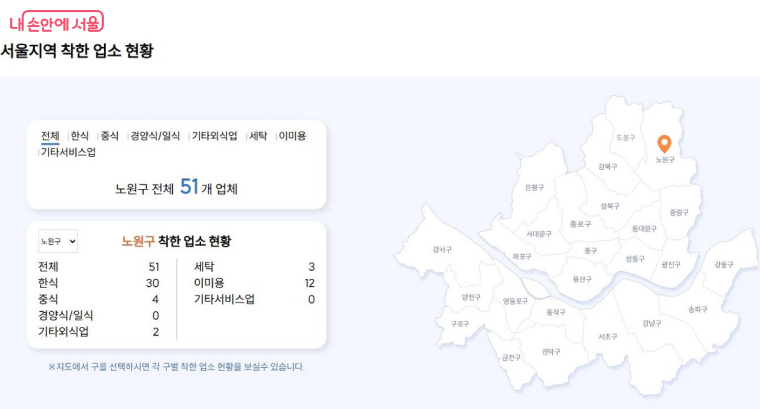Select 강남구 district on the map
This screenshot has height=409, width=760.
click(651, 323)
